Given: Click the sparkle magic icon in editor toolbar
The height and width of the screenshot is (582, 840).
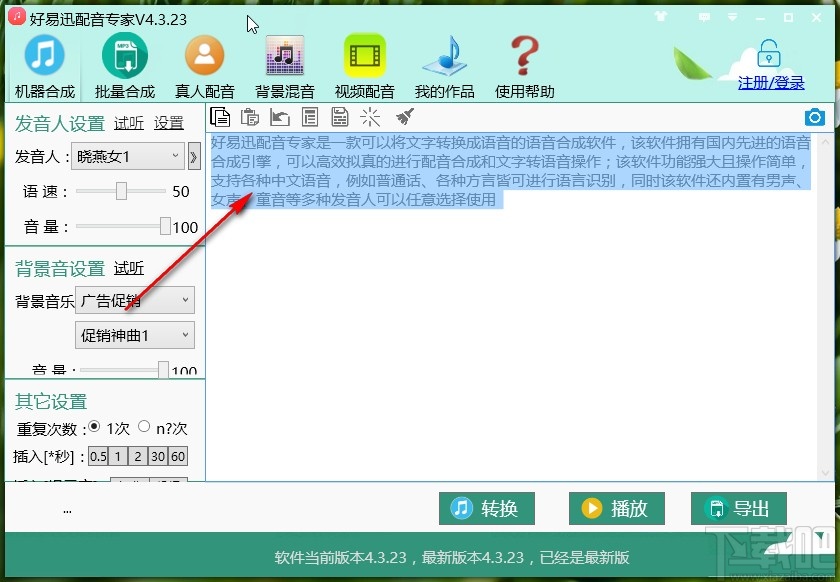Looking at the screenshot, I should tap(370, 117).
